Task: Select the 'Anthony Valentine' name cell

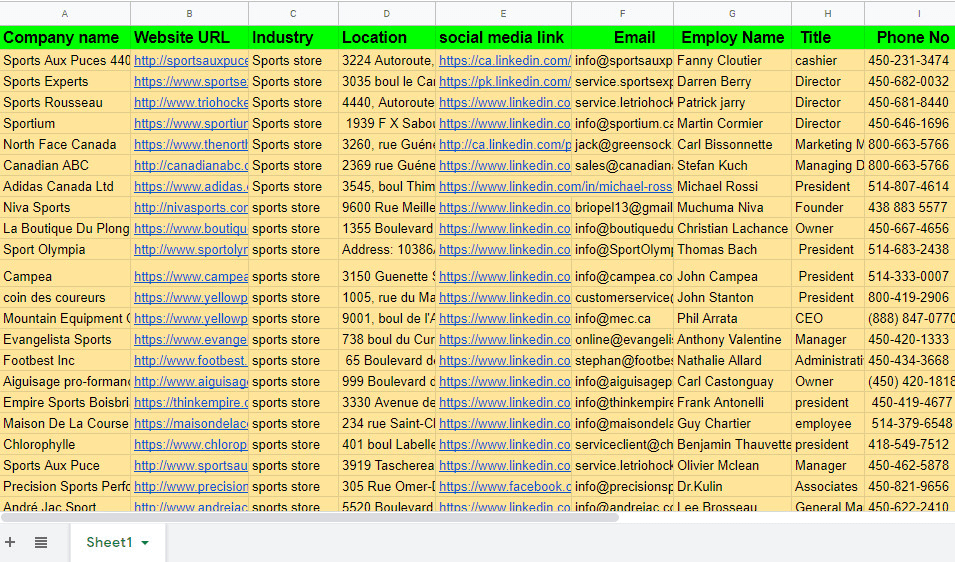Action: point(733,340)
